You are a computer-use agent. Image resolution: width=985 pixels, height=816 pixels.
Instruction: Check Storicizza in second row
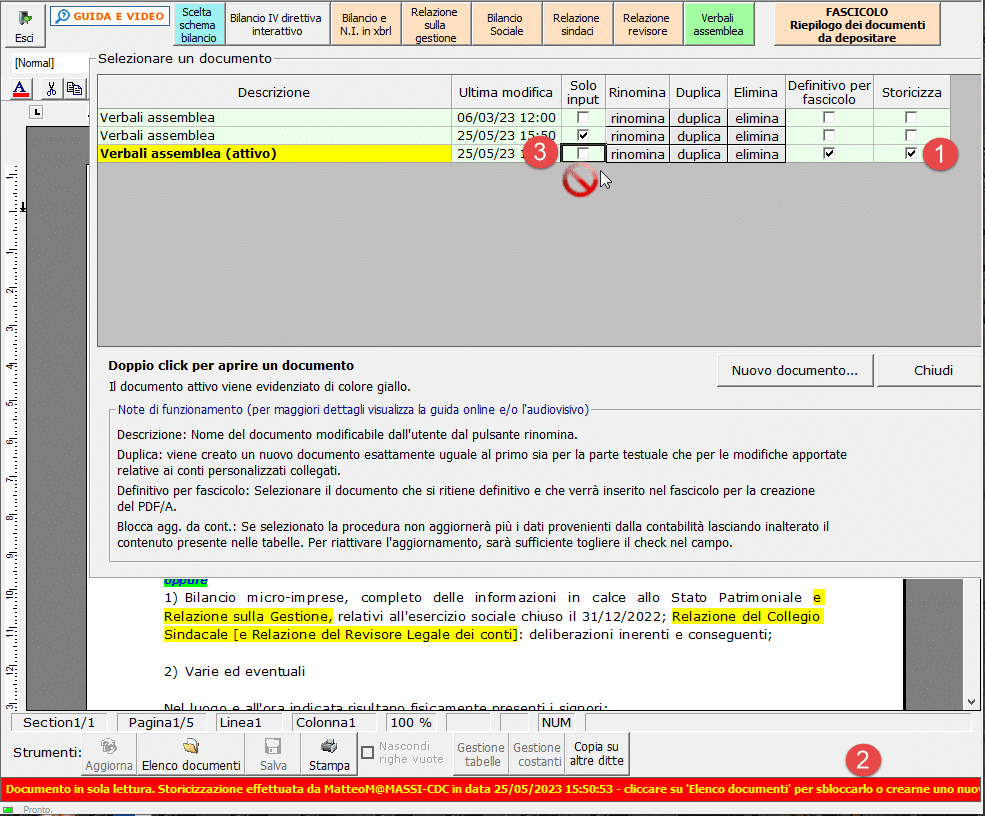[911, 135]
